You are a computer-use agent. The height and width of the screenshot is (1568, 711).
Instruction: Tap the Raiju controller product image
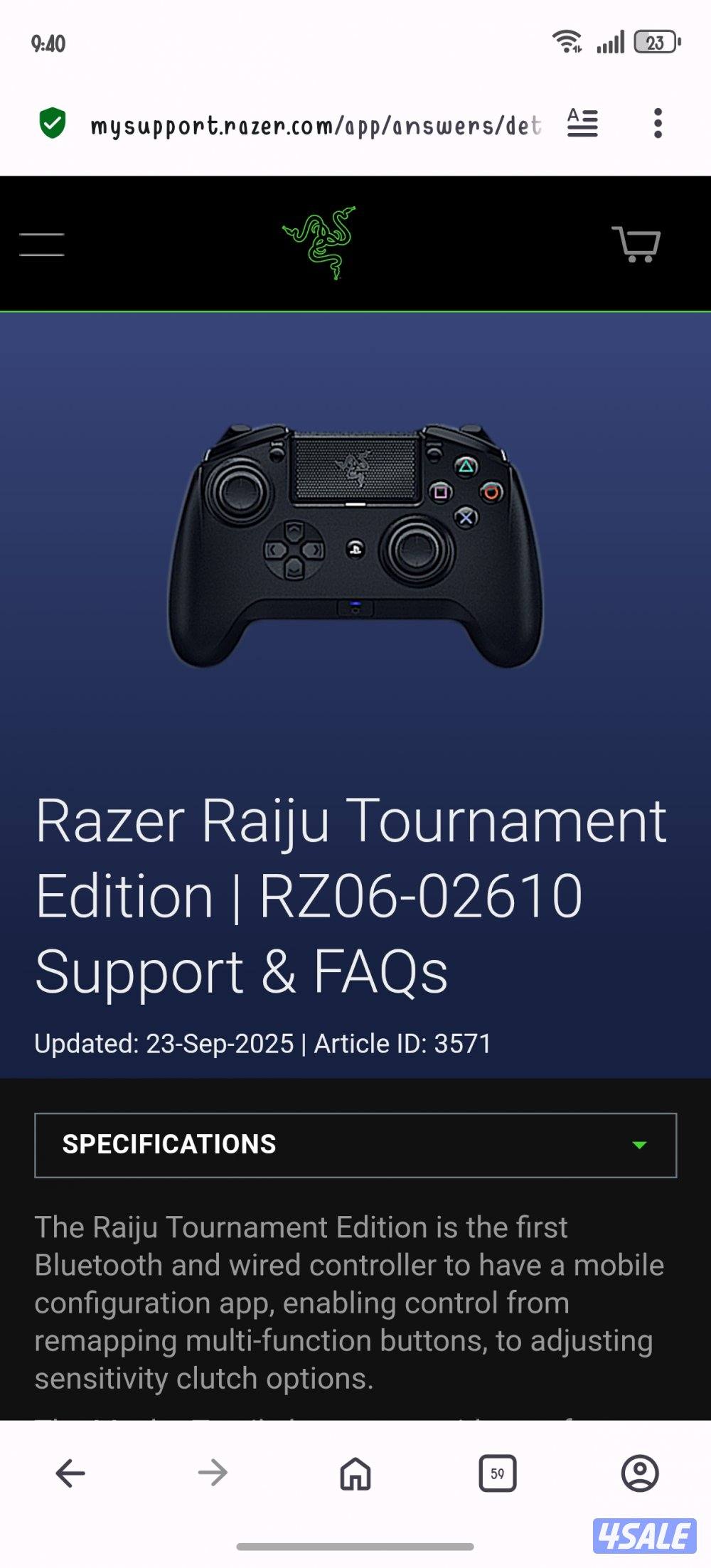point(355,545)
